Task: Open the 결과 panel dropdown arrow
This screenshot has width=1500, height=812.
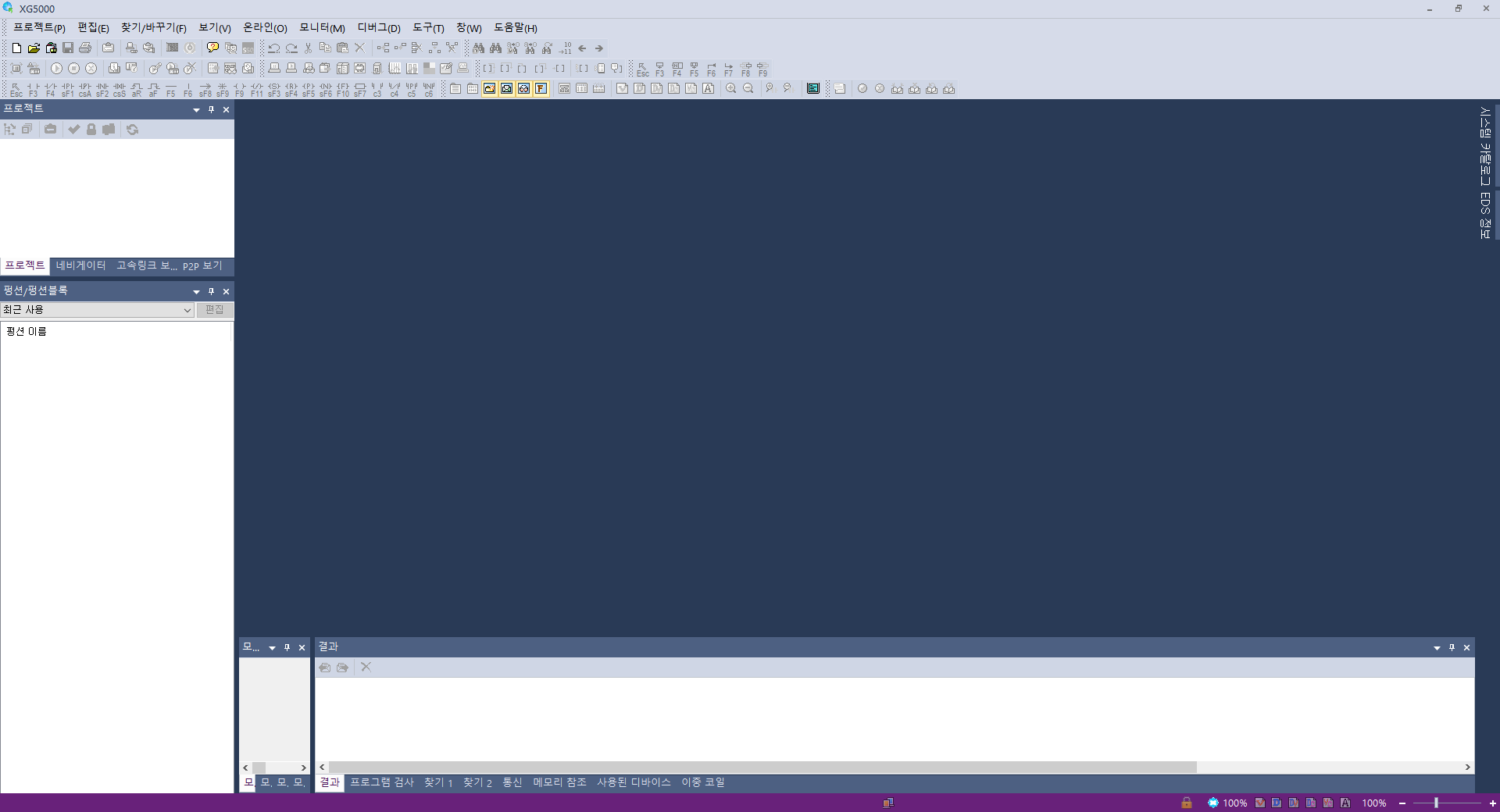Action: click(1437, 648)
